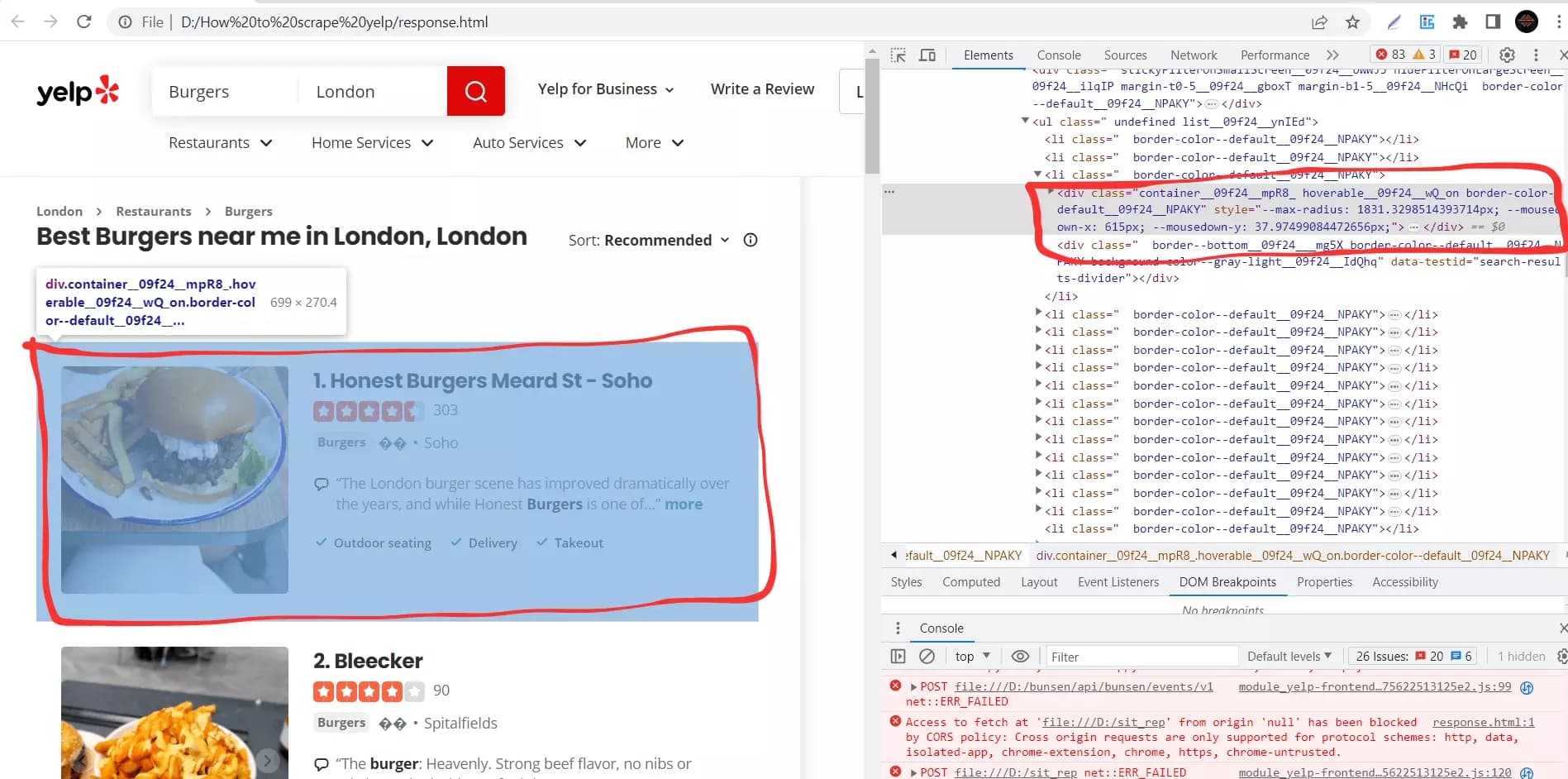Click the Yelp logo
This screenshot has width=1568, height=779.
click(x=79, y=91)
